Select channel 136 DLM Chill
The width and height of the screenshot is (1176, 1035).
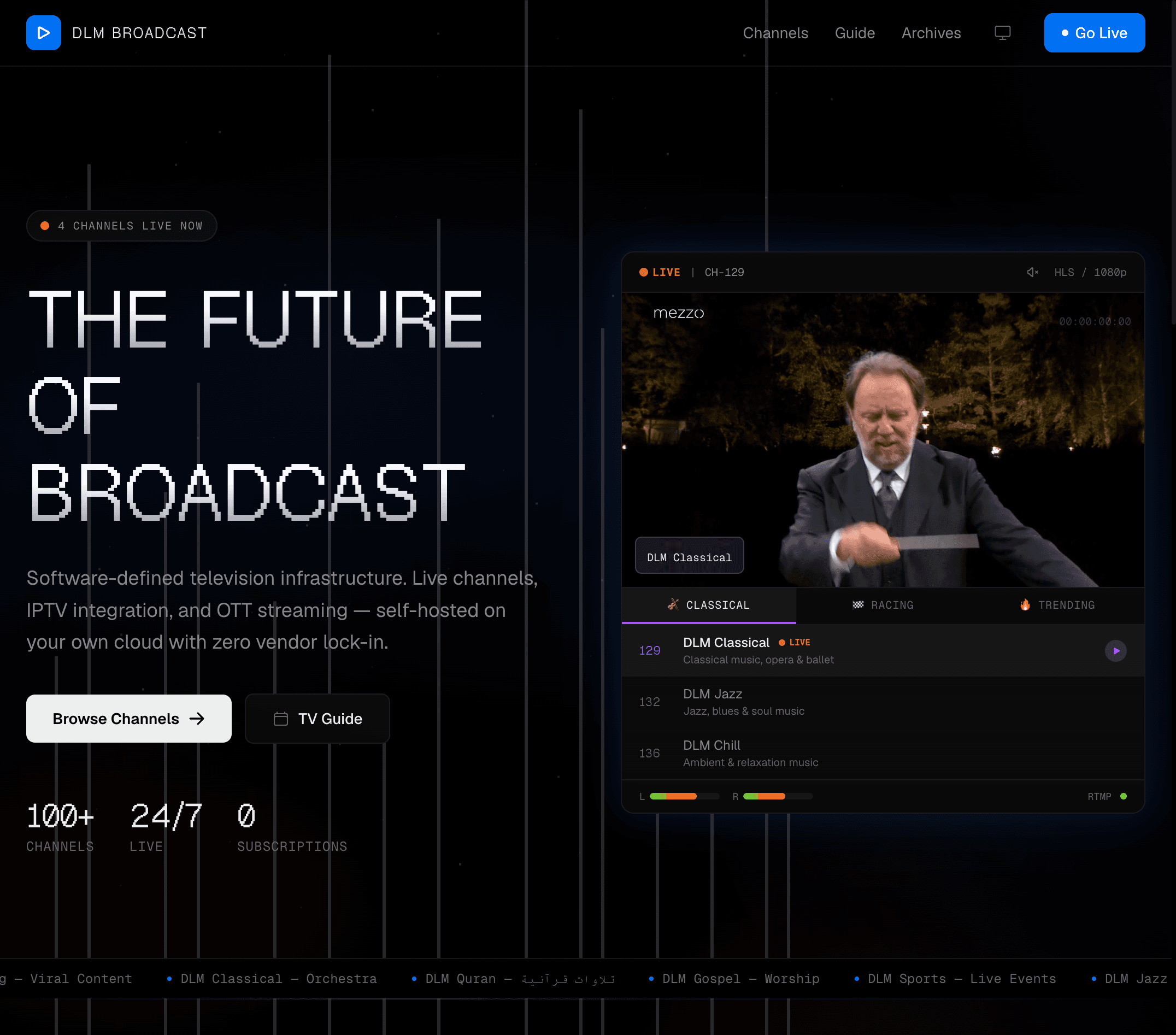[883, 753]
